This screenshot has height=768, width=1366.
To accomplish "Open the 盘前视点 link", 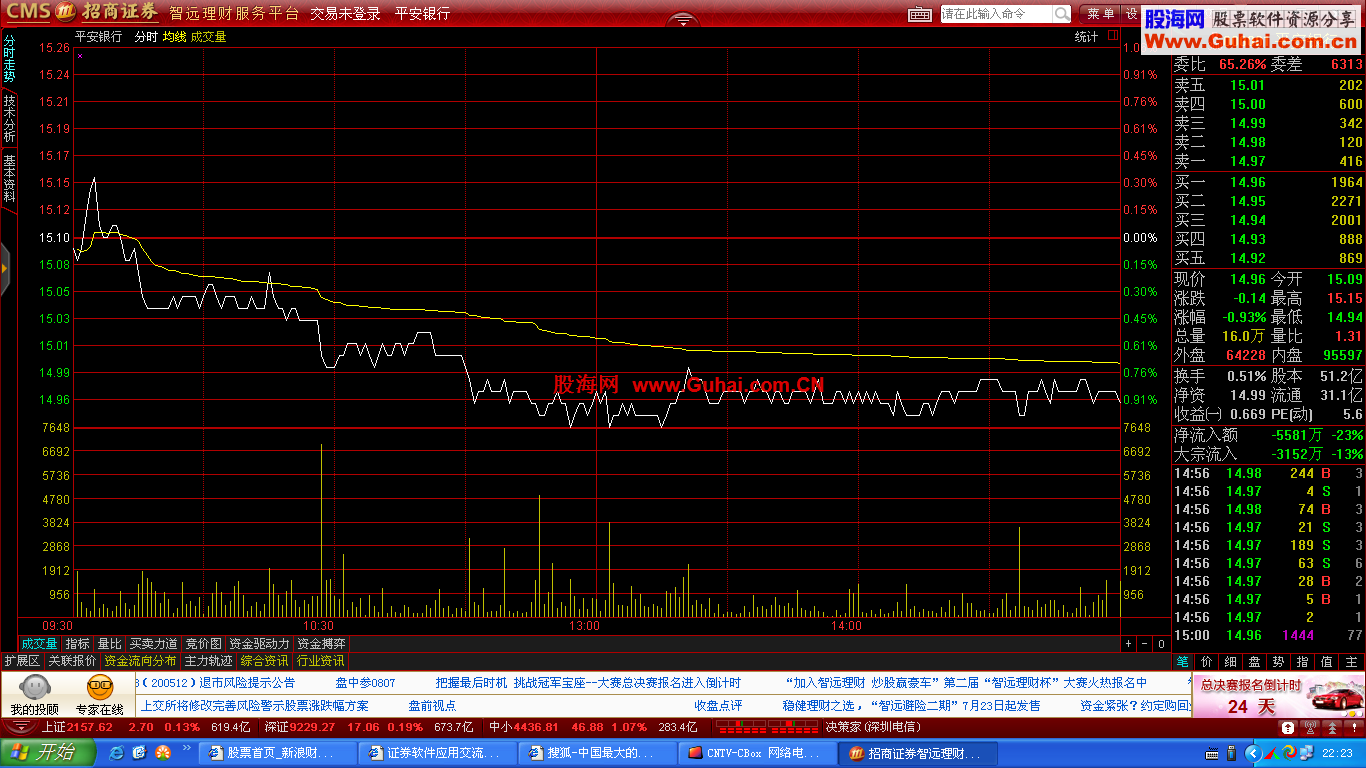I will tap(432, 705).
